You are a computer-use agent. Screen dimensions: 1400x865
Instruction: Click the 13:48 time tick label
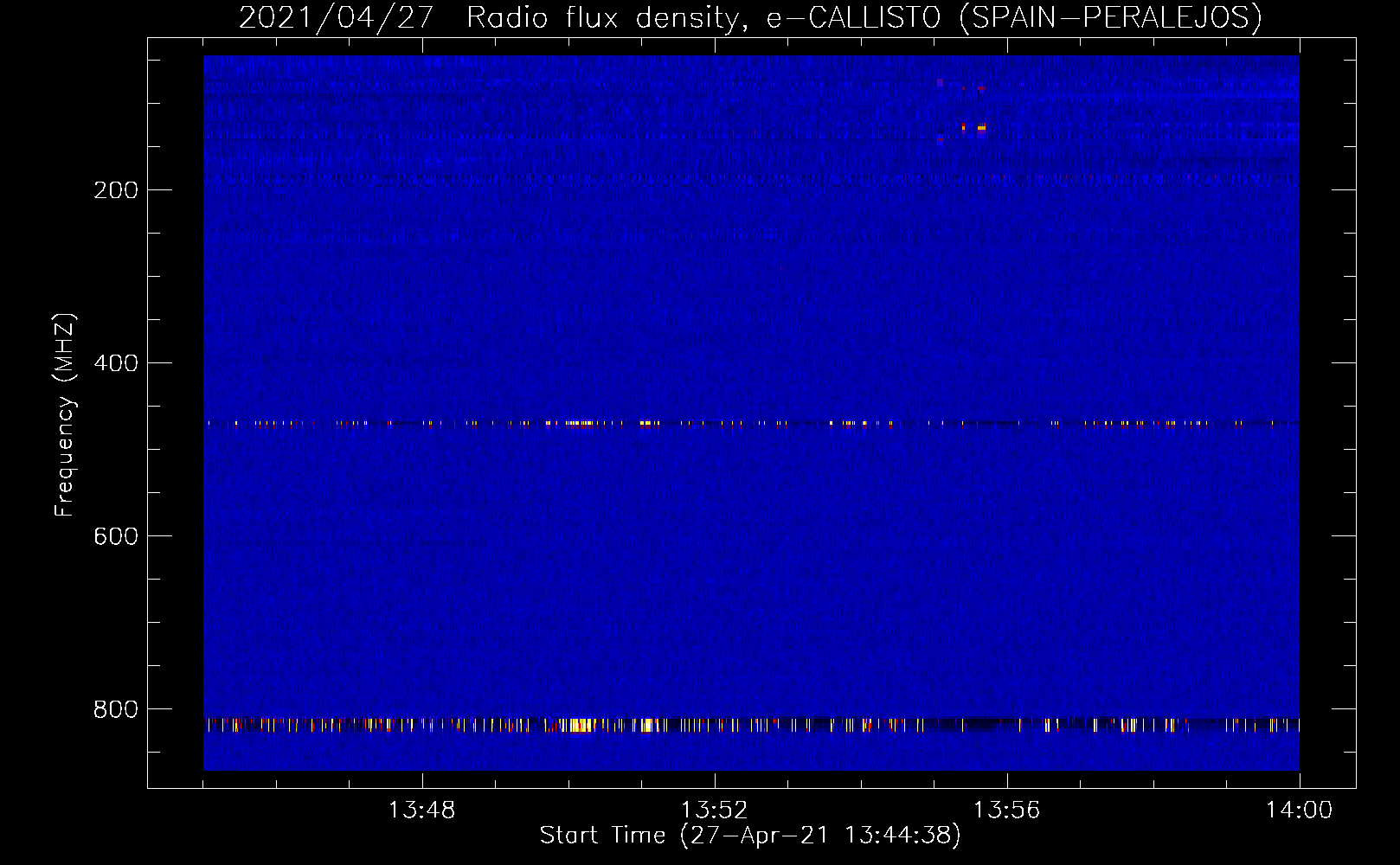click(x=421, y=811)
